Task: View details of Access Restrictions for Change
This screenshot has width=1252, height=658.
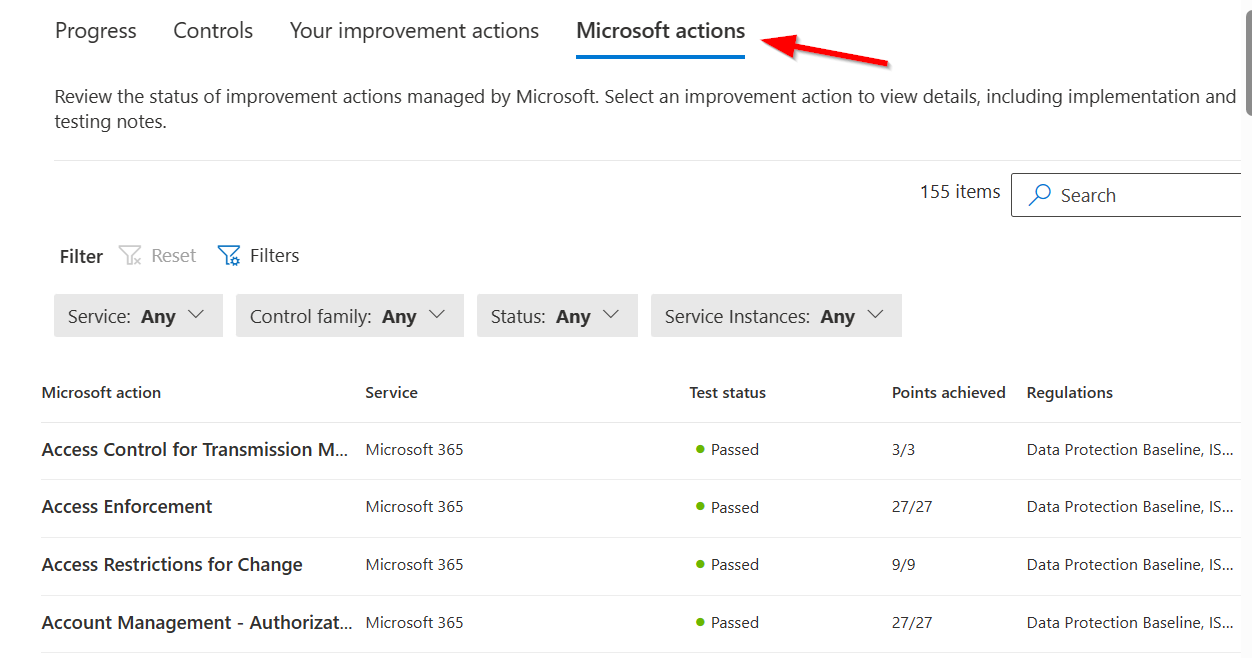Action: click(x=171, y=564)
